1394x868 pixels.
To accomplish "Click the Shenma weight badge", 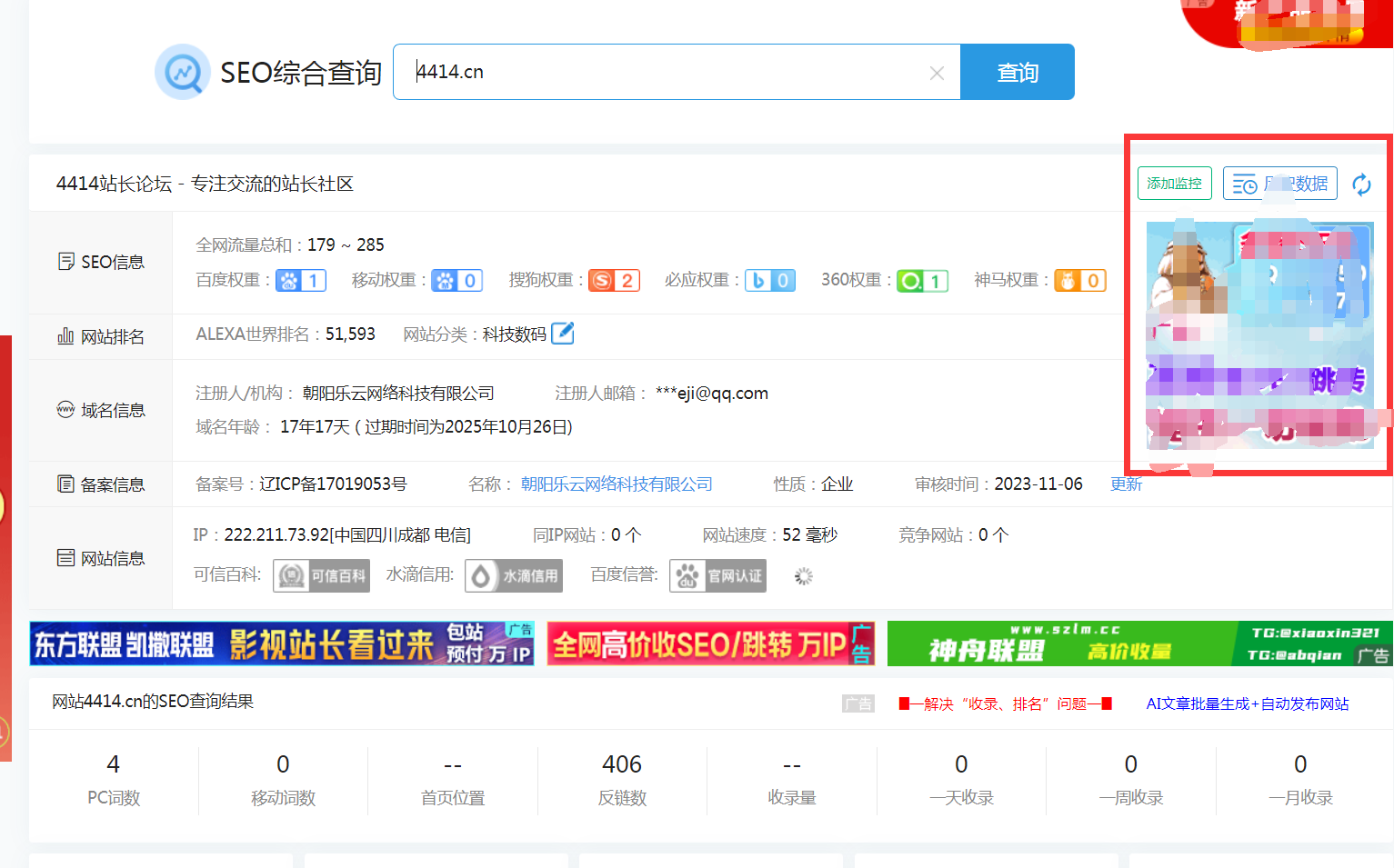I will (1079, 281).
